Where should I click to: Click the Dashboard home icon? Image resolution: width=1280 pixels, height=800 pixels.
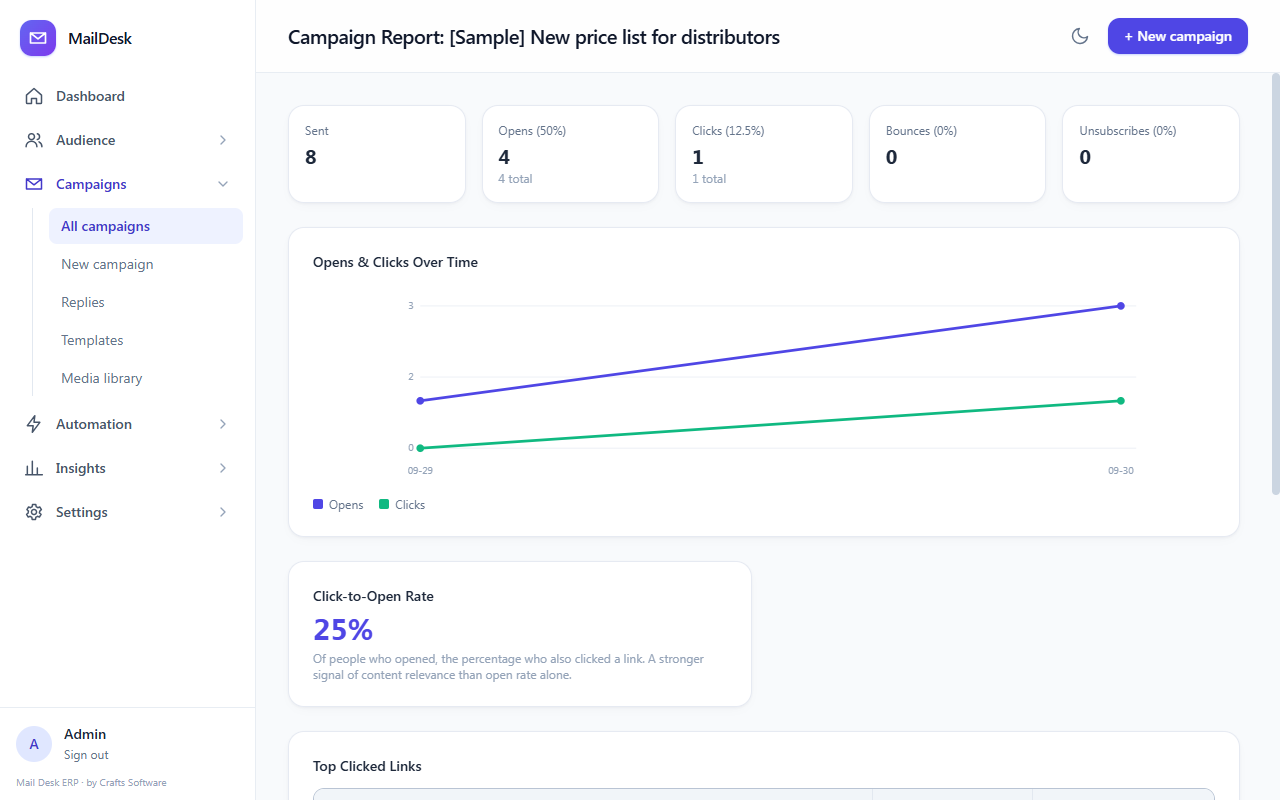[34, 96]
